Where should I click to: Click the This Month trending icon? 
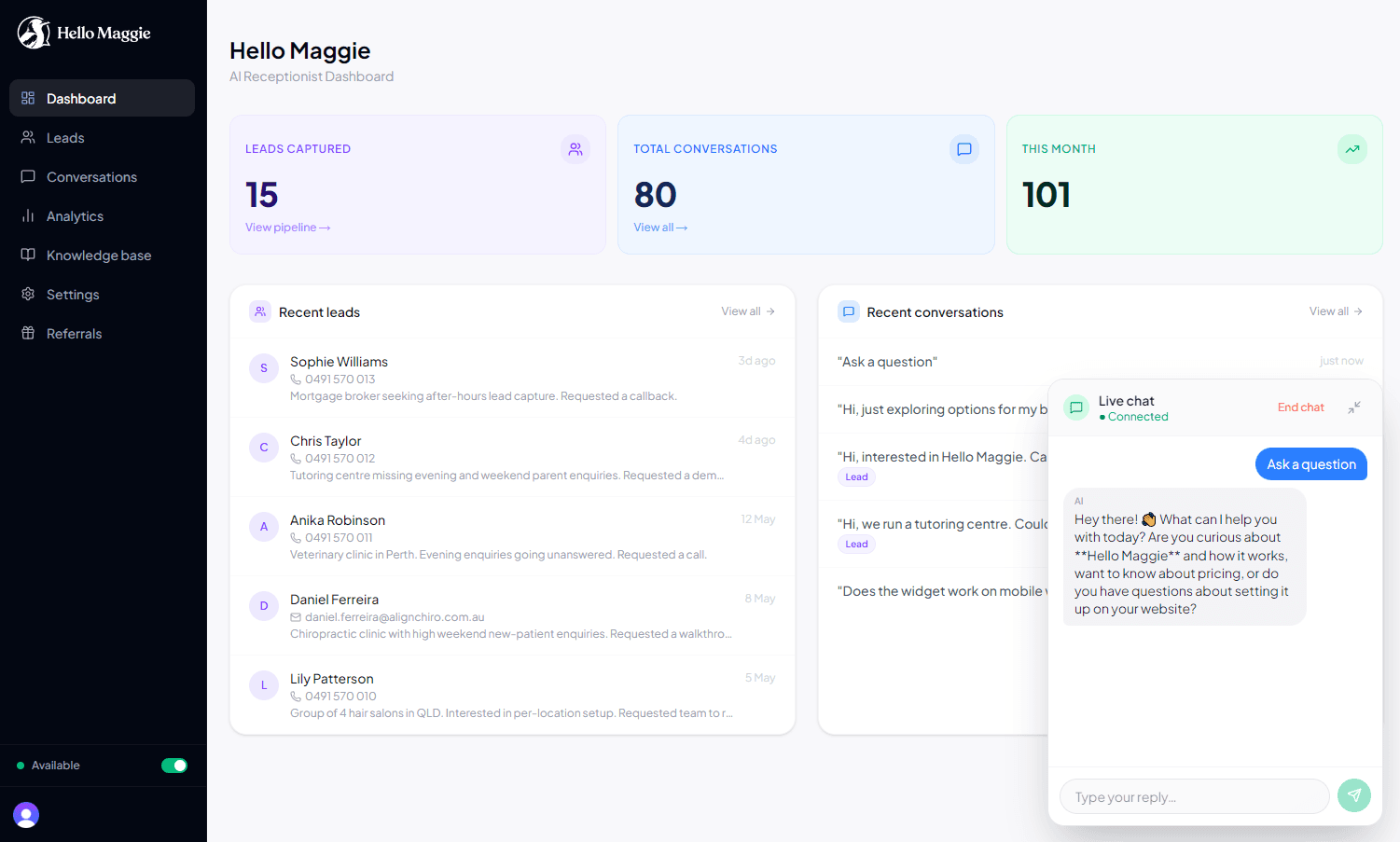click(x=1352, y=149)
